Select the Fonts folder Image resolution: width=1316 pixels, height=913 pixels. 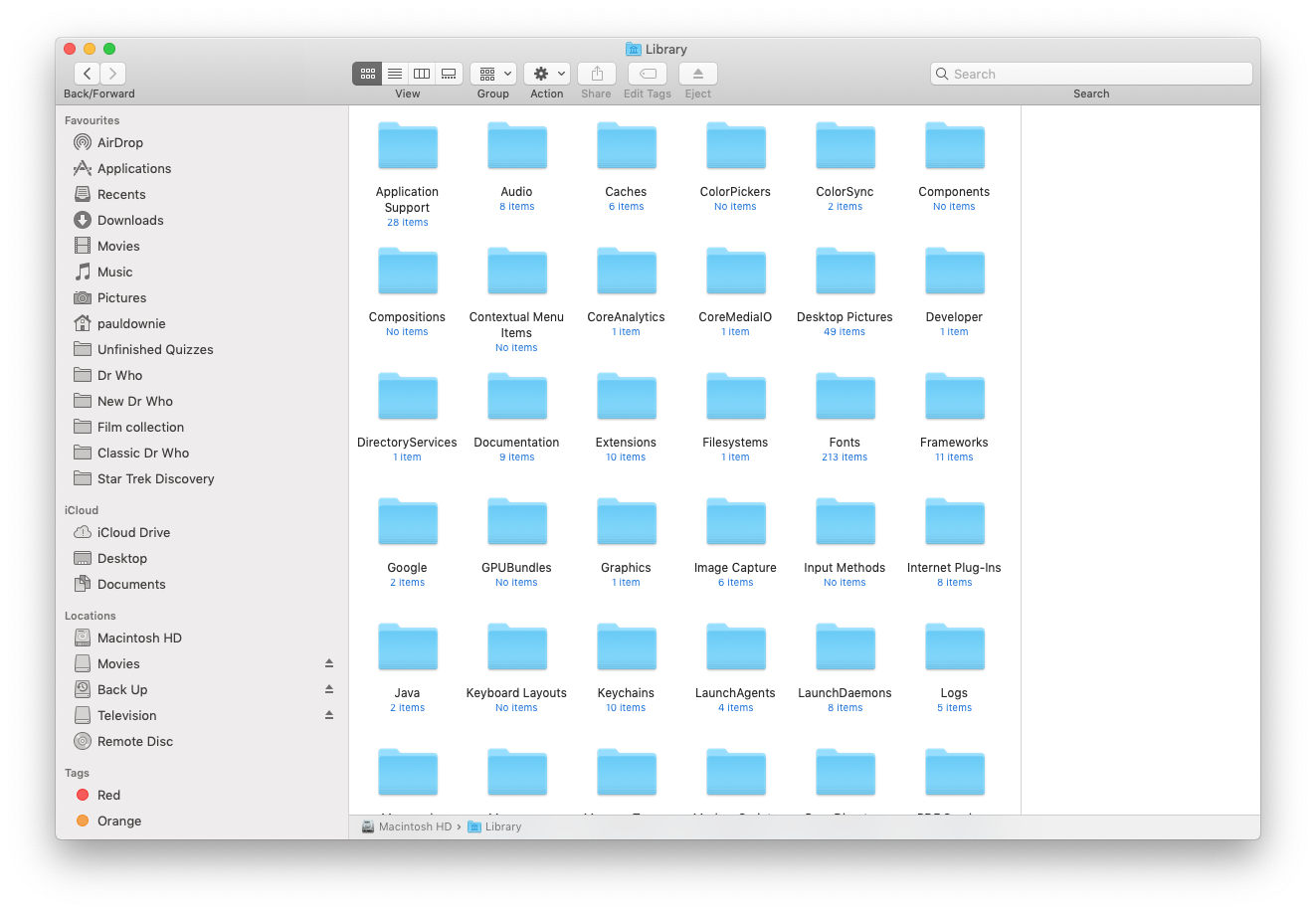tap(846, 397)
